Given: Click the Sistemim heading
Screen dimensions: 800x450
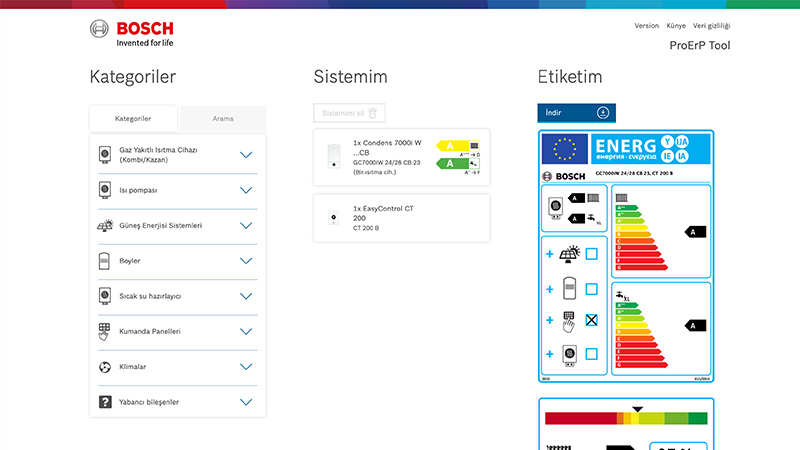Looking at the screenshot, I should [351, 77].
